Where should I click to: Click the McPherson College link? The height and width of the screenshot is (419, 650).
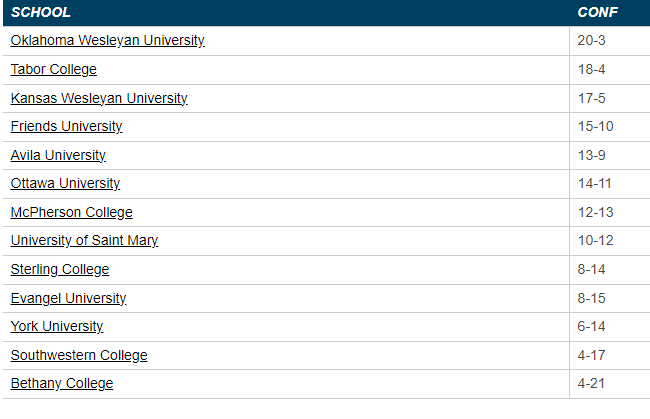pyautogui.click(x=71, y=212)
